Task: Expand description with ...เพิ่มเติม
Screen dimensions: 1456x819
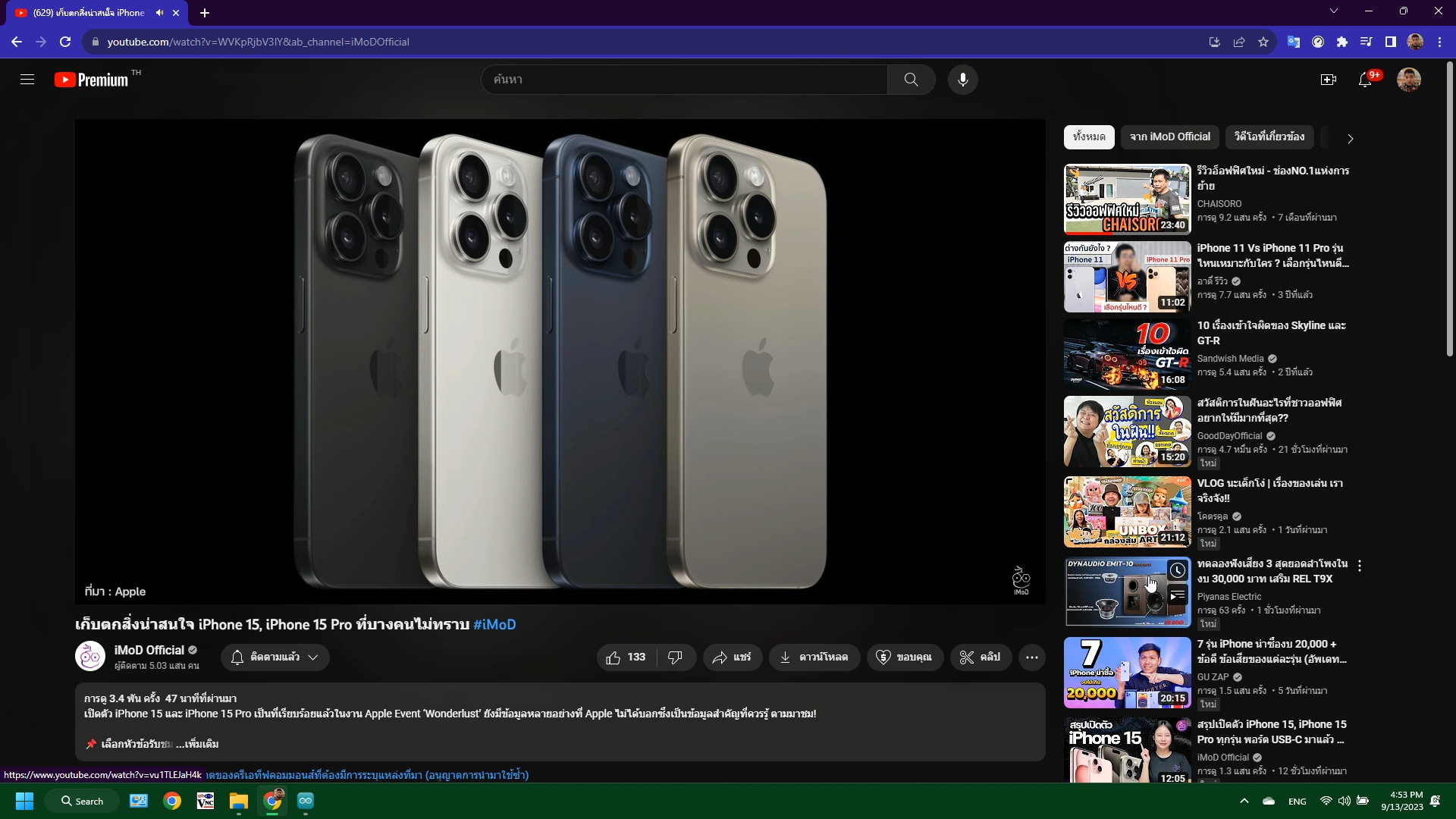Action: (x=197, y=744)
